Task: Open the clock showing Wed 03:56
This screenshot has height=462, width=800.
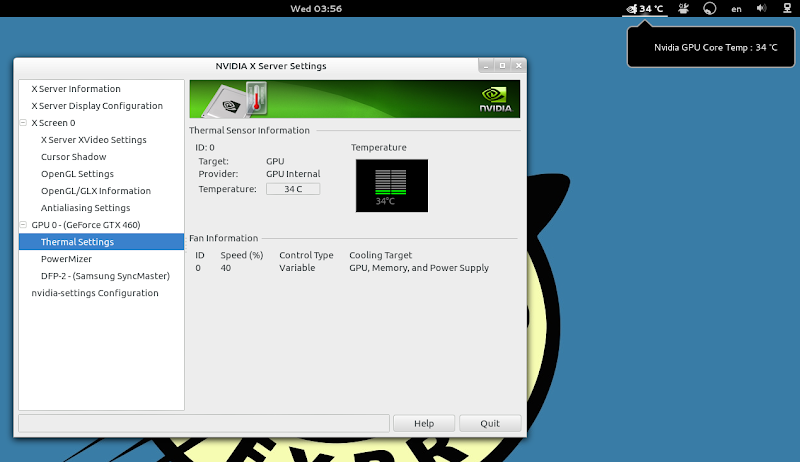Action: click(316, 9)
